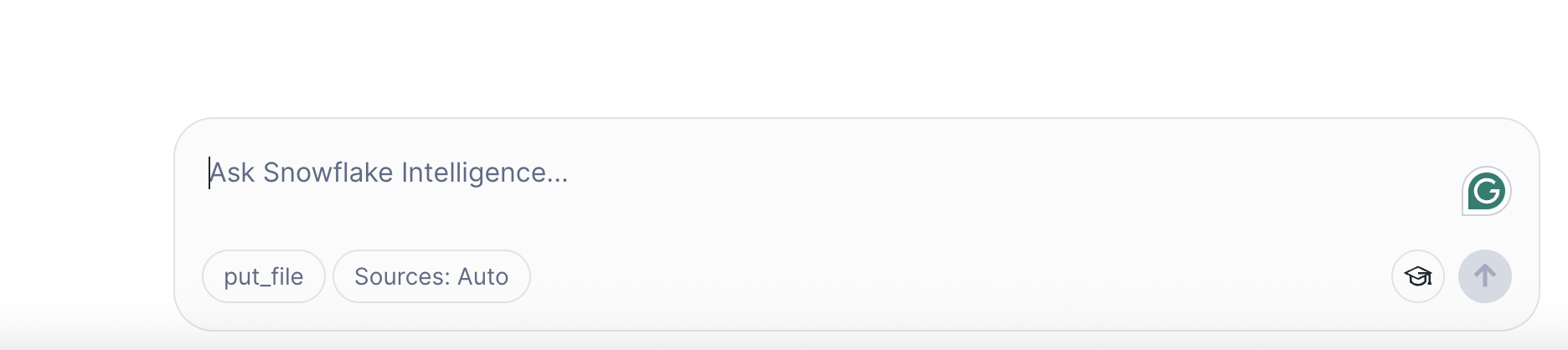Select the put_file pill

coord(263,276)
